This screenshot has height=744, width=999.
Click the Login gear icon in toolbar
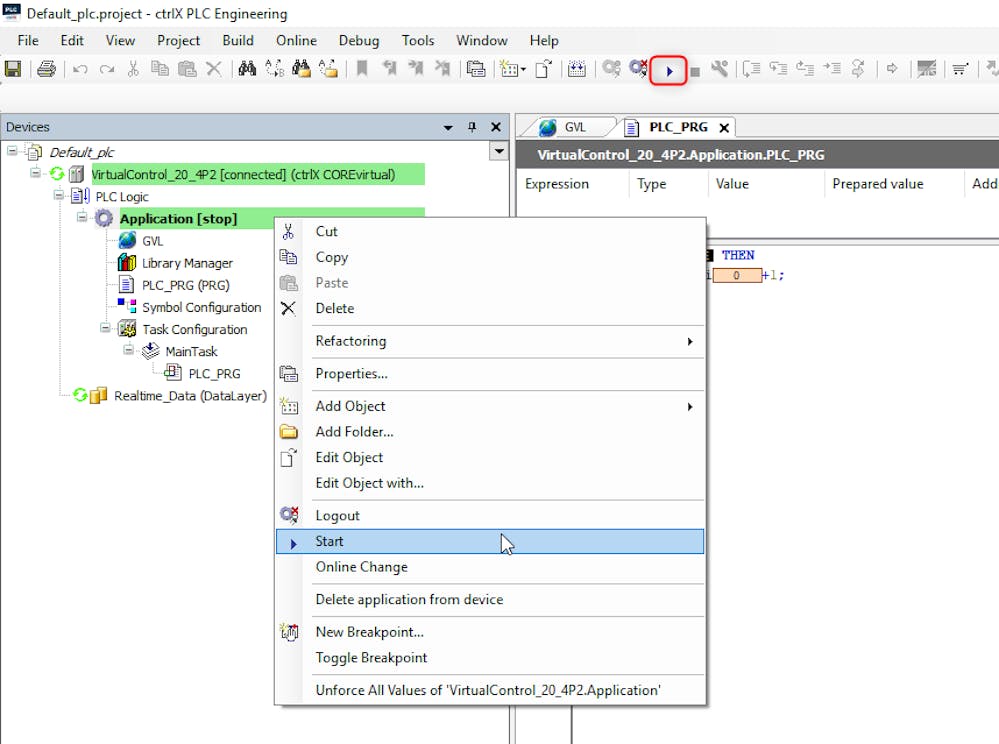click(x=612, y=69)
